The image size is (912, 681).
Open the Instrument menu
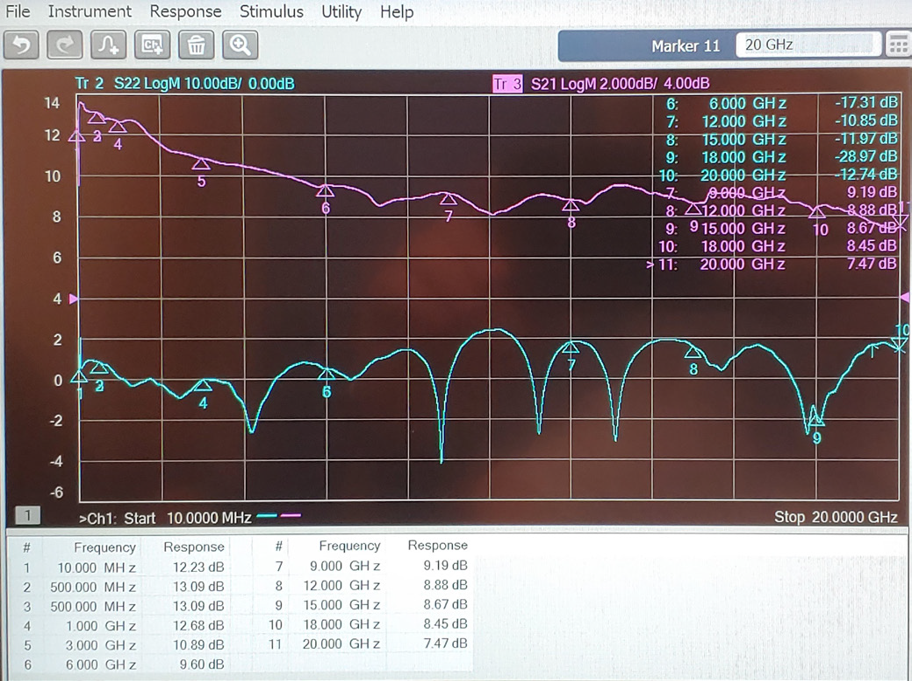89,12
